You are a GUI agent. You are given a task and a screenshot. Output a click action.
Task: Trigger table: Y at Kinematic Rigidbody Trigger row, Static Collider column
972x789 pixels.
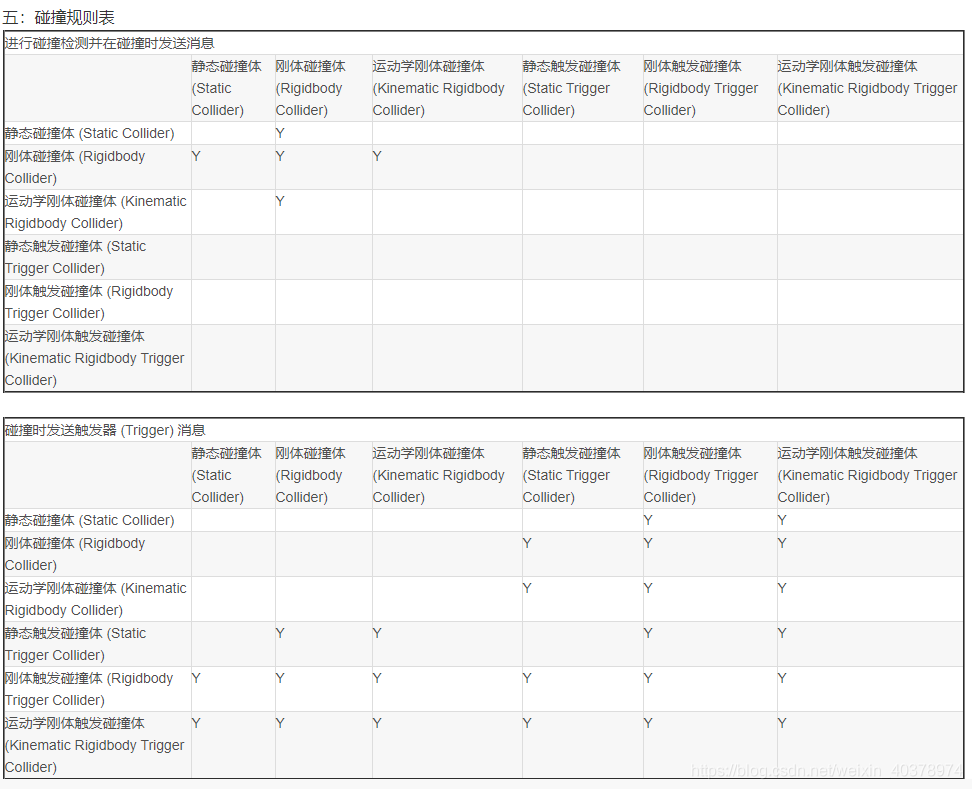(196, 723)
